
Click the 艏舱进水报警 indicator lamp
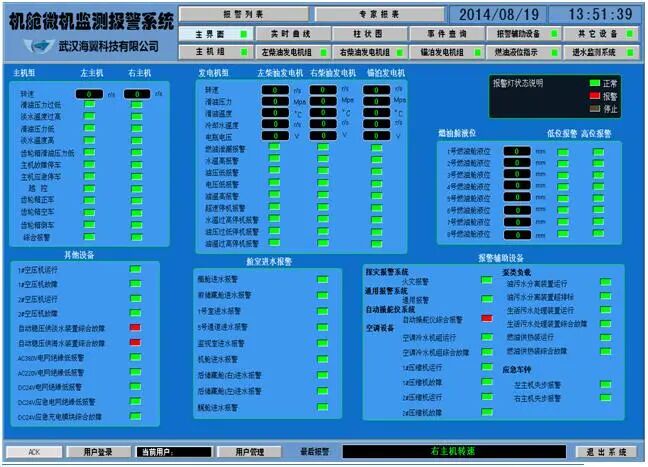point(323,279)
